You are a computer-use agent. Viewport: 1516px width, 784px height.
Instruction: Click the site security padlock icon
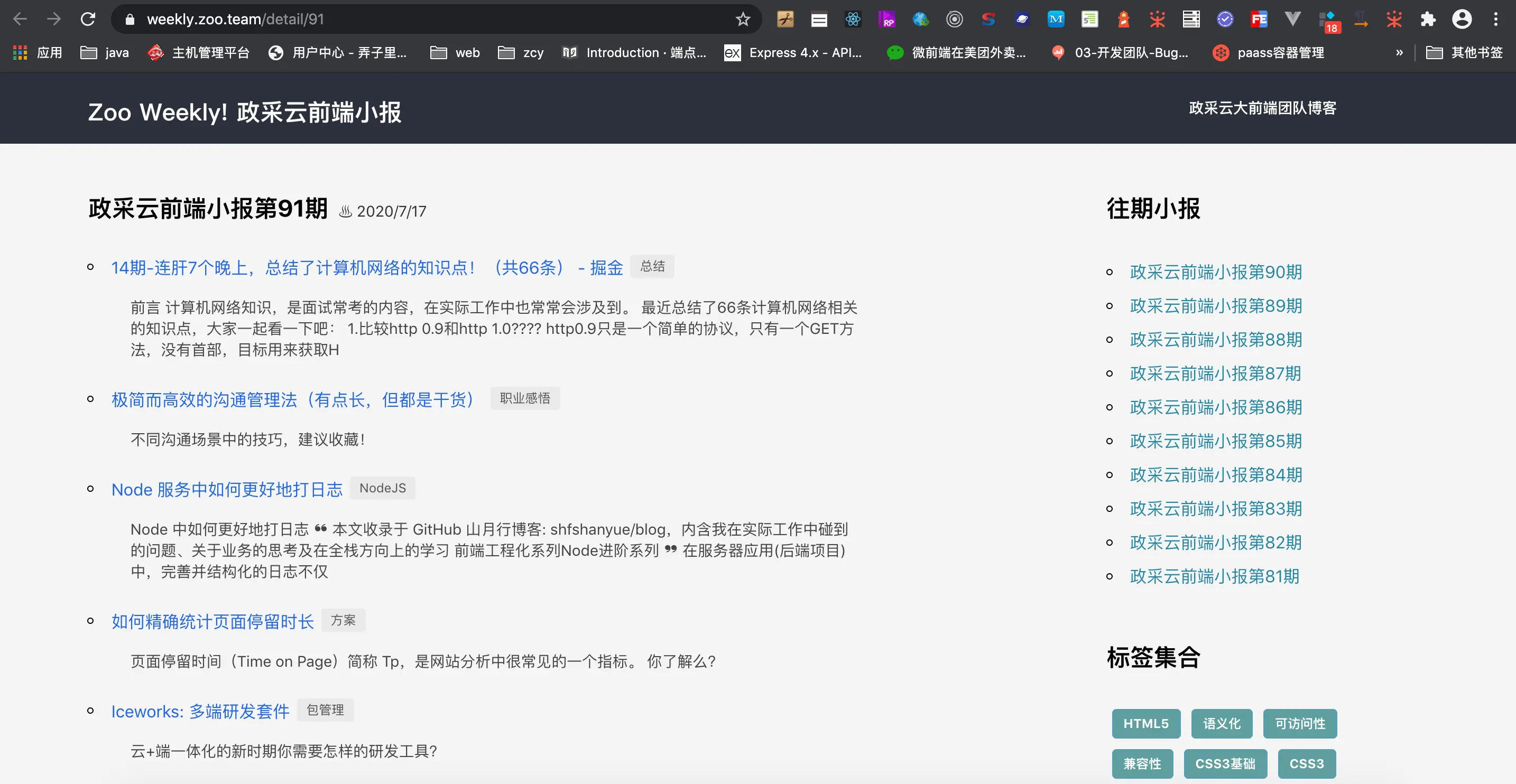point(130,19)
